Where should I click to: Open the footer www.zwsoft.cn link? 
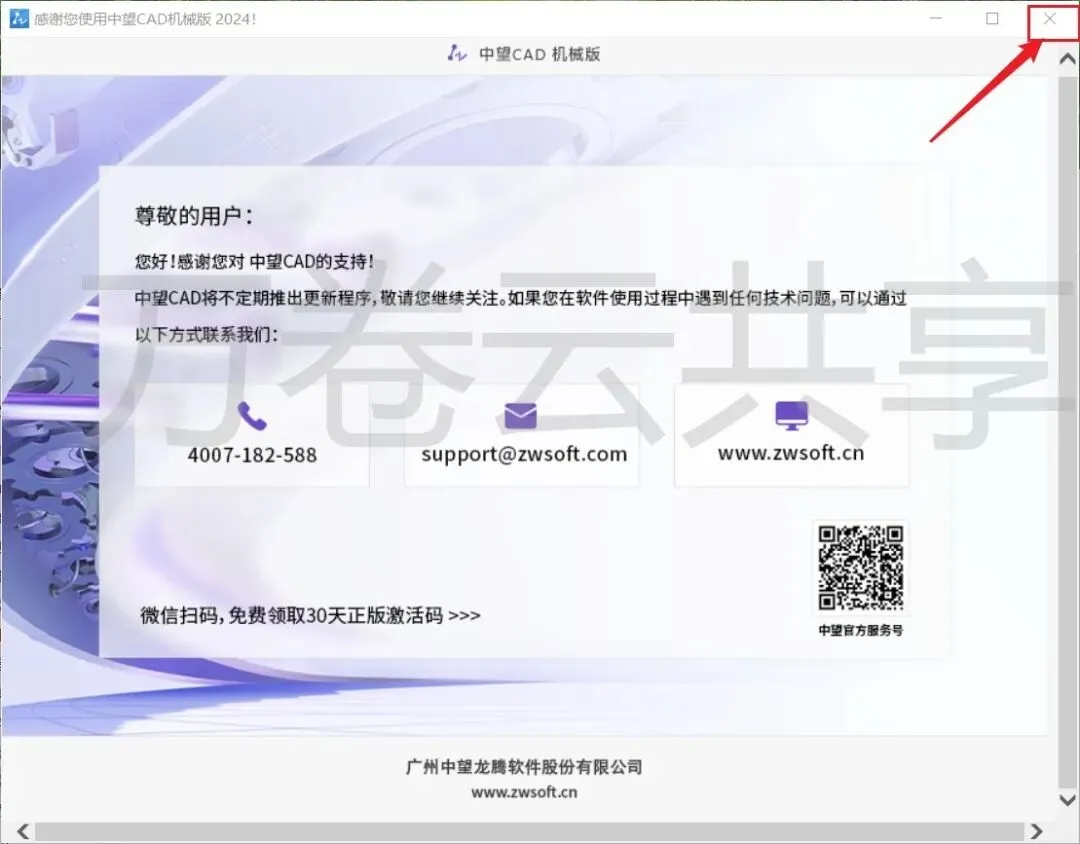[x=524, y=792]
